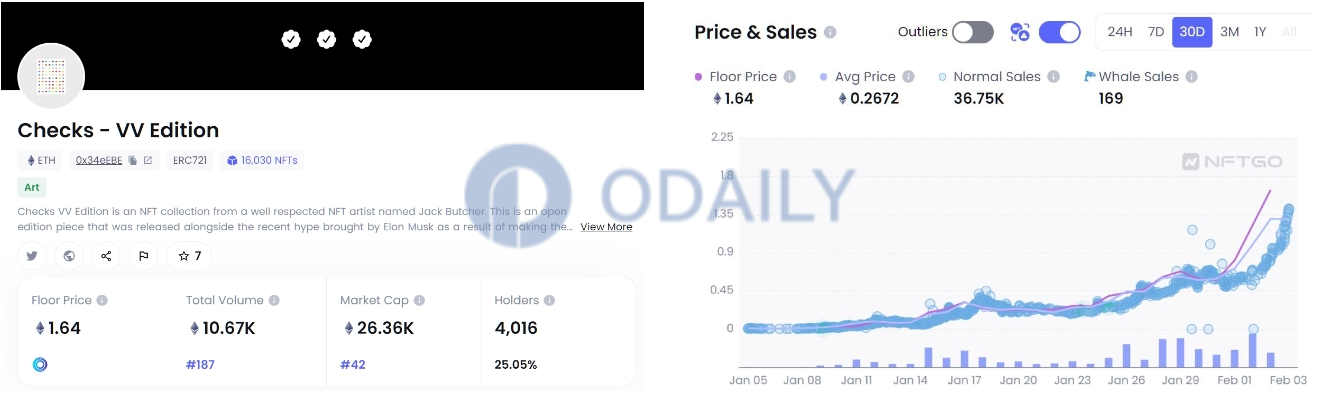The image size is (1322, 394).
Task: Select the 24H time range tab
Action: pos(1120,32)
